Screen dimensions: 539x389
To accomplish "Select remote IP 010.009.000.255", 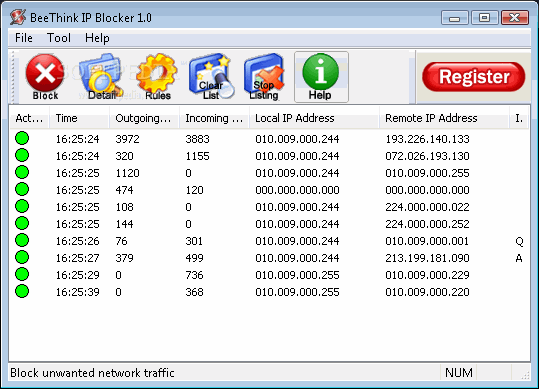I will tap(427, 173).
